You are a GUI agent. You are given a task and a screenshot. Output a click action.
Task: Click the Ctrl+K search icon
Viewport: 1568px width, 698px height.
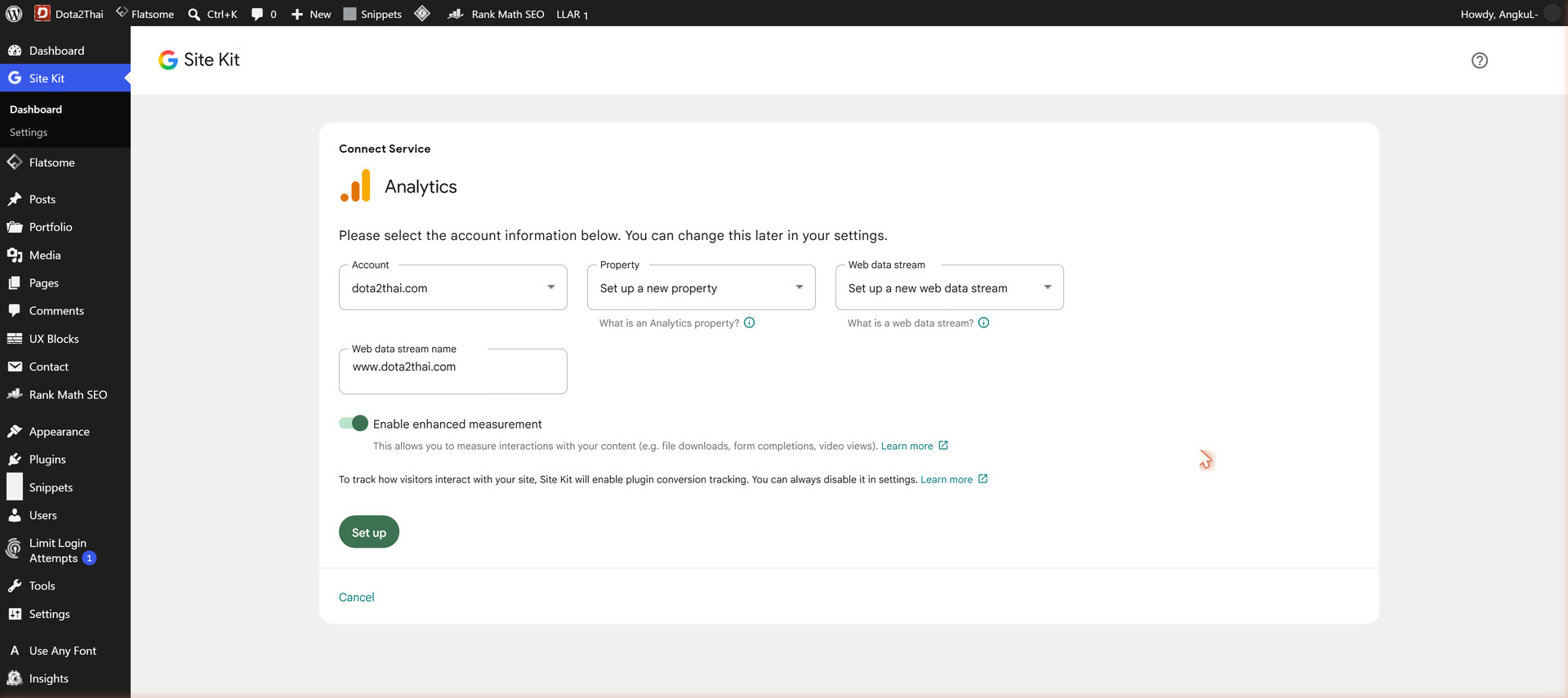click(x=194, y=14)
